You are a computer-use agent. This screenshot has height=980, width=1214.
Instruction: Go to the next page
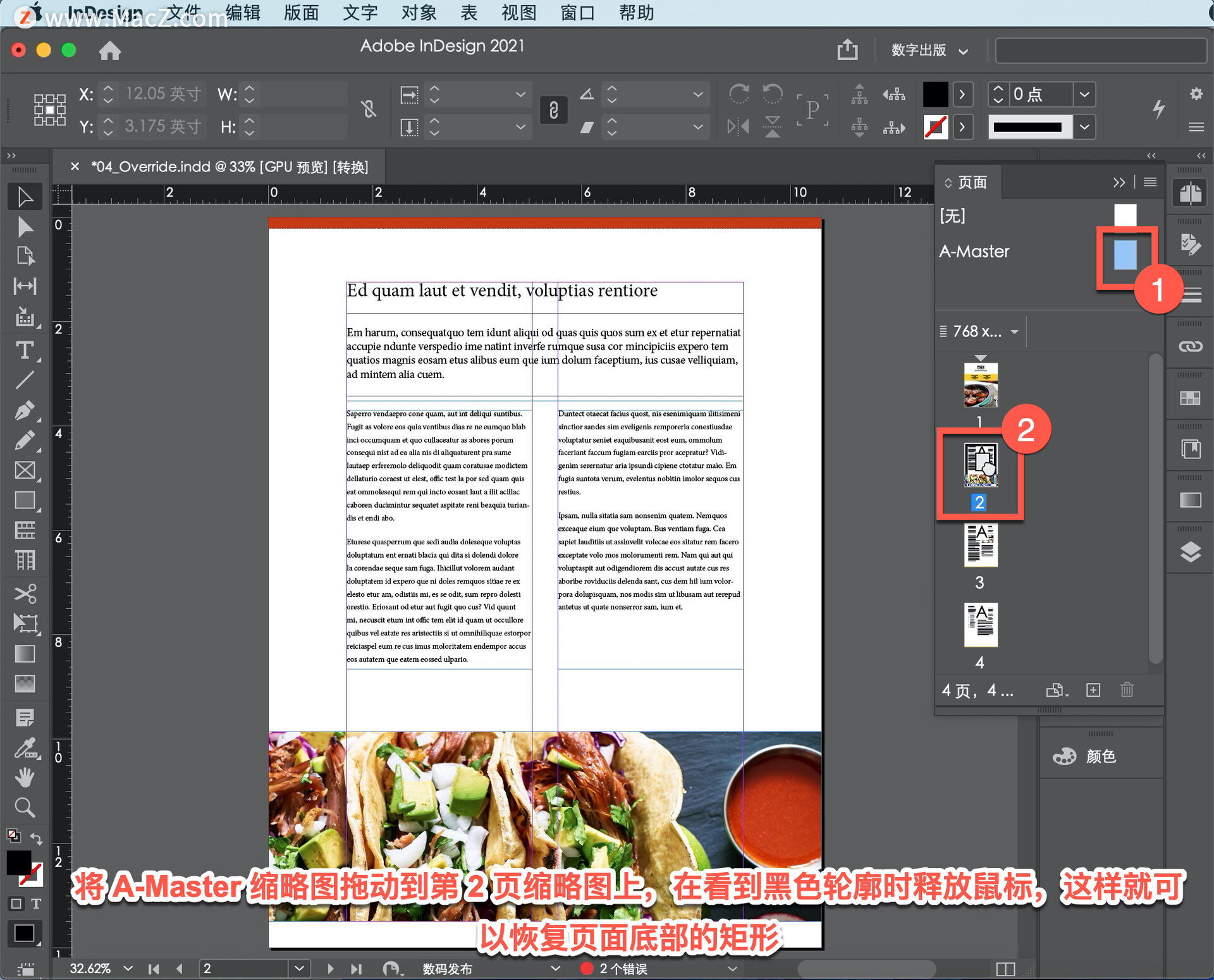pyautogui.click(x=330, y=969)
